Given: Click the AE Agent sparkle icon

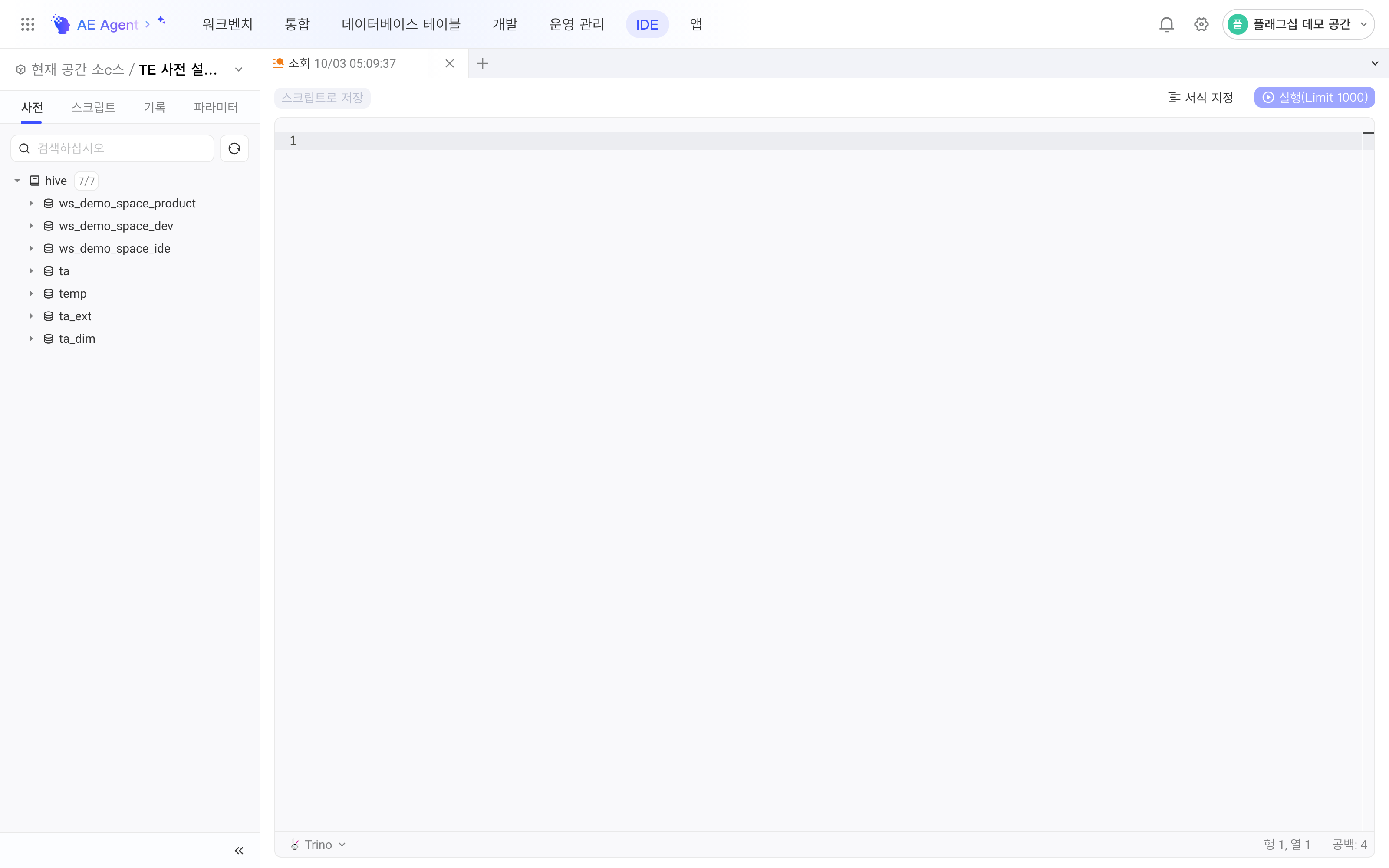Looking at the screenshot, I should click(162, 21).
